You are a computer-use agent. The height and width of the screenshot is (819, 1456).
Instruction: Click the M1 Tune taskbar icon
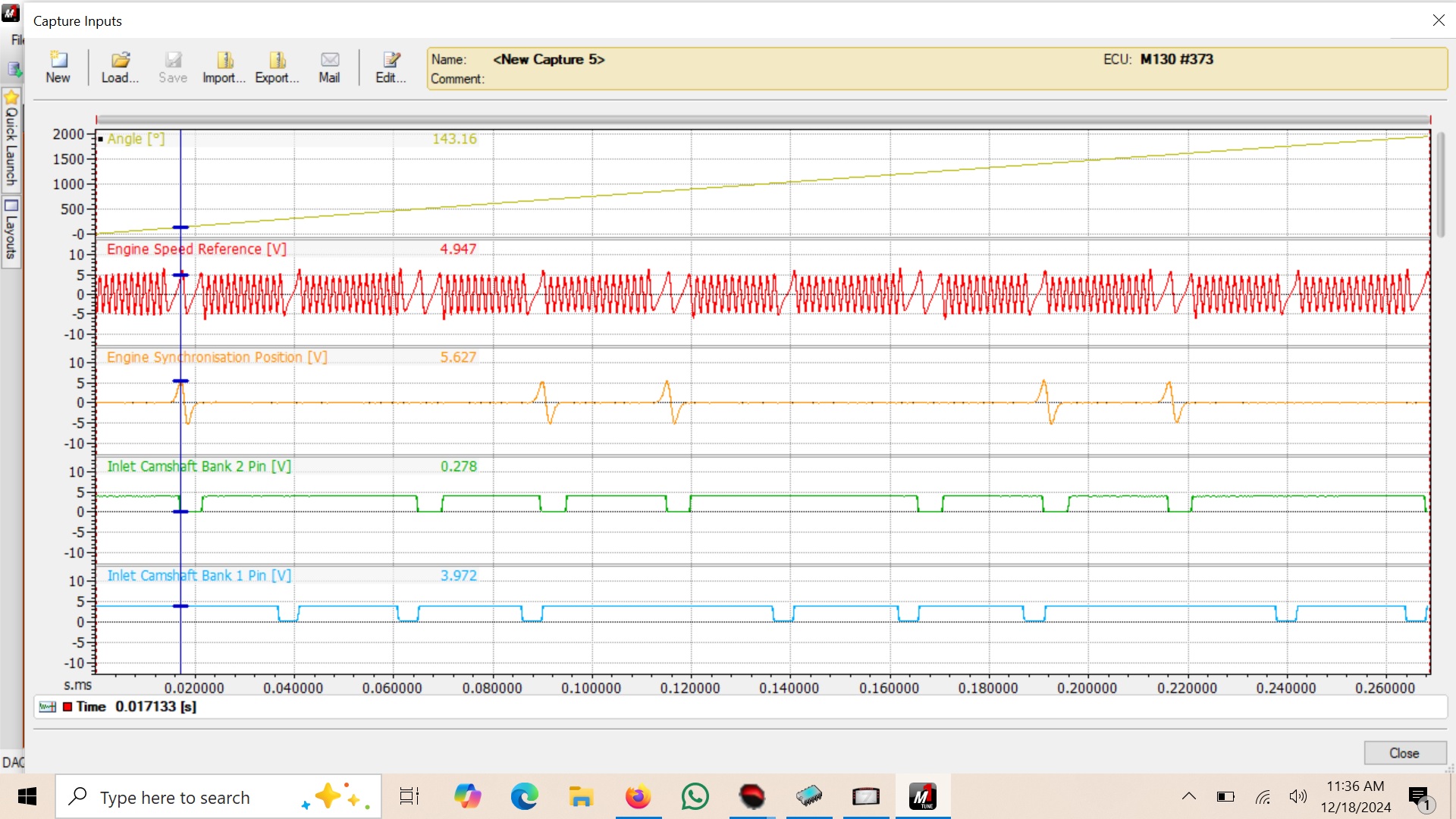click(923, 797)
